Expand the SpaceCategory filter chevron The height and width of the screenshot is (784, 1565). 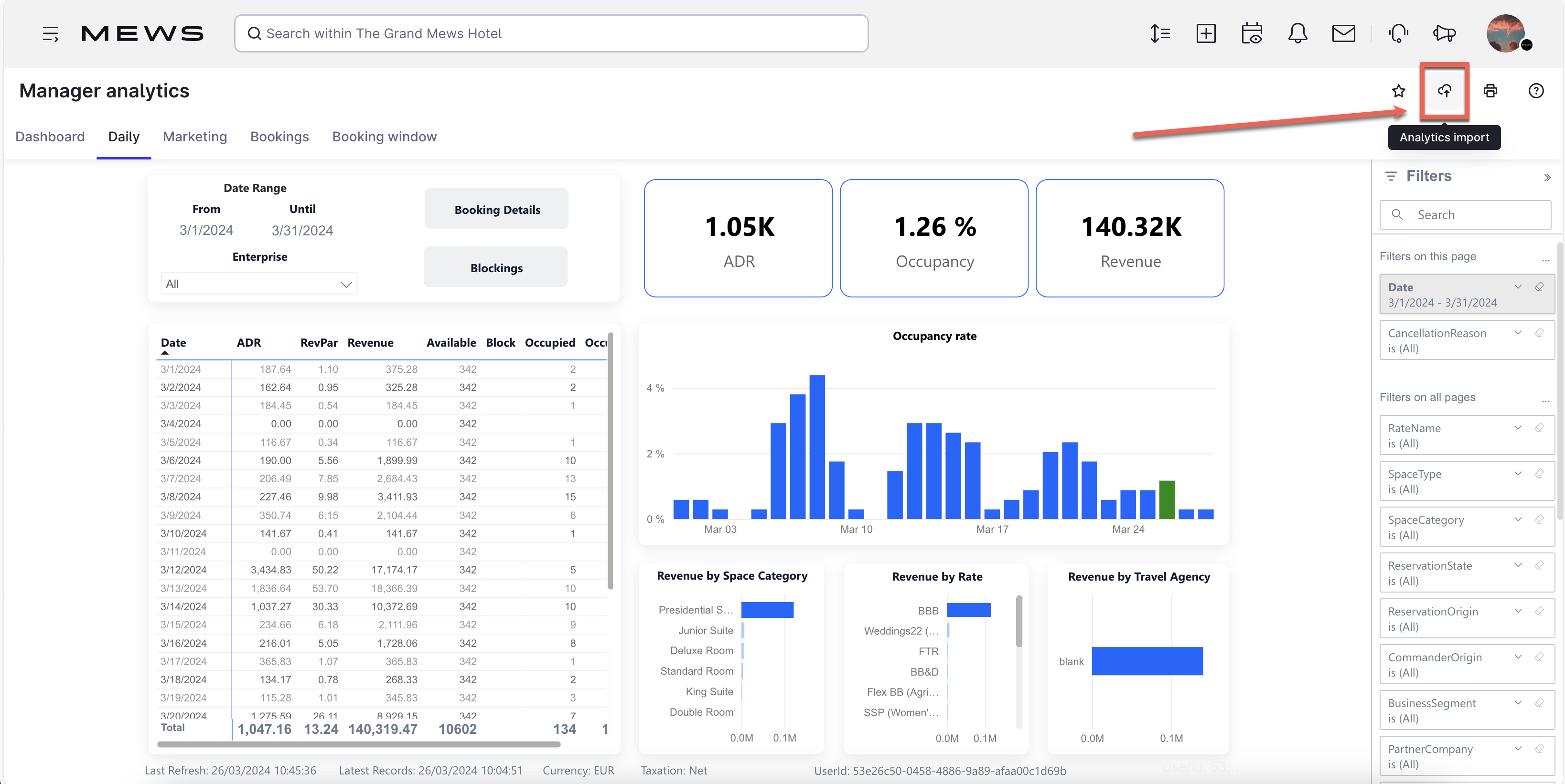tap(1518, 519)
